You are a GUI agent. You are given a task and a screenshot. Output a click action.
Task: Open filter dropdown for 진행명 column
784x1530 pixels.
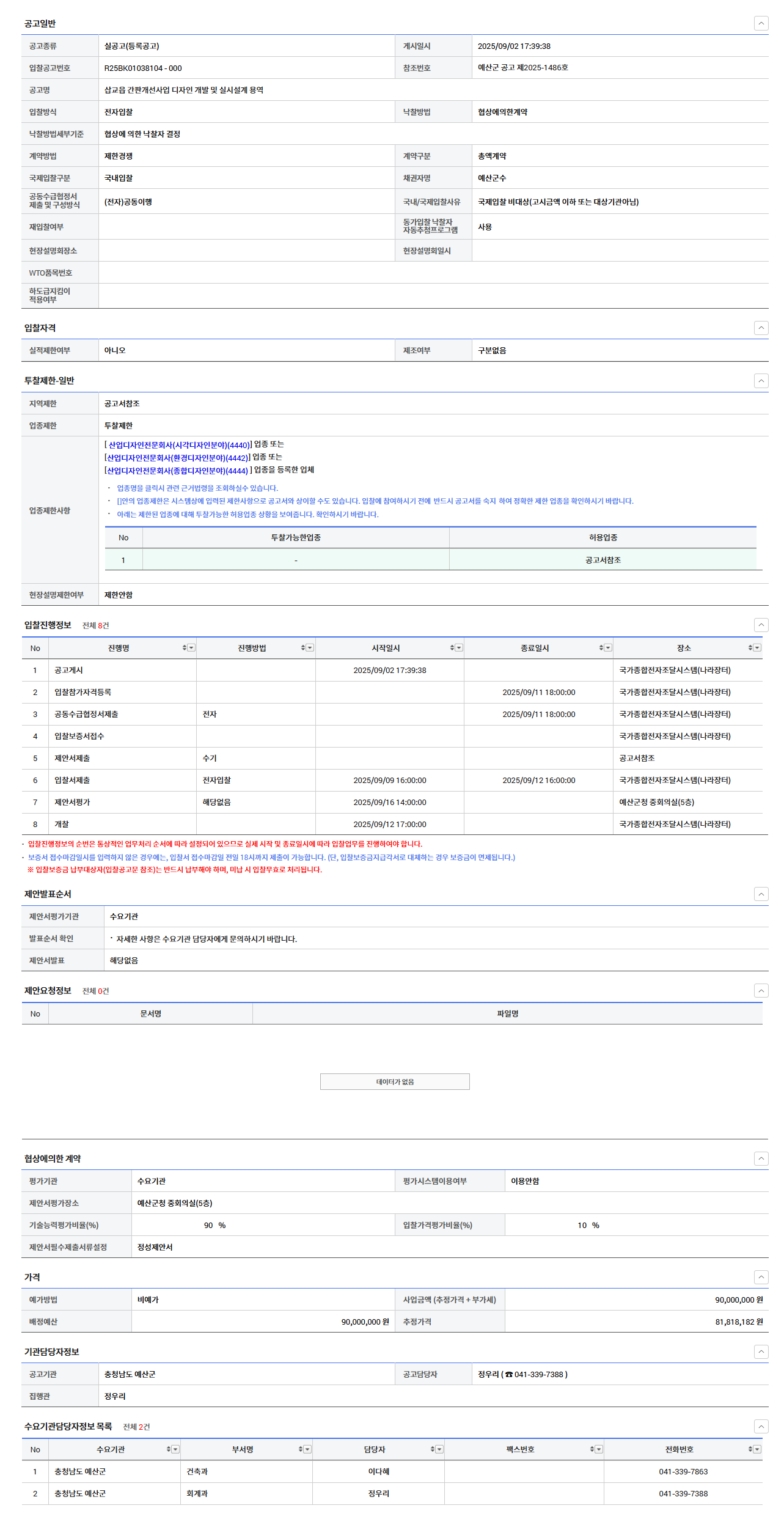tap(191, 647)
